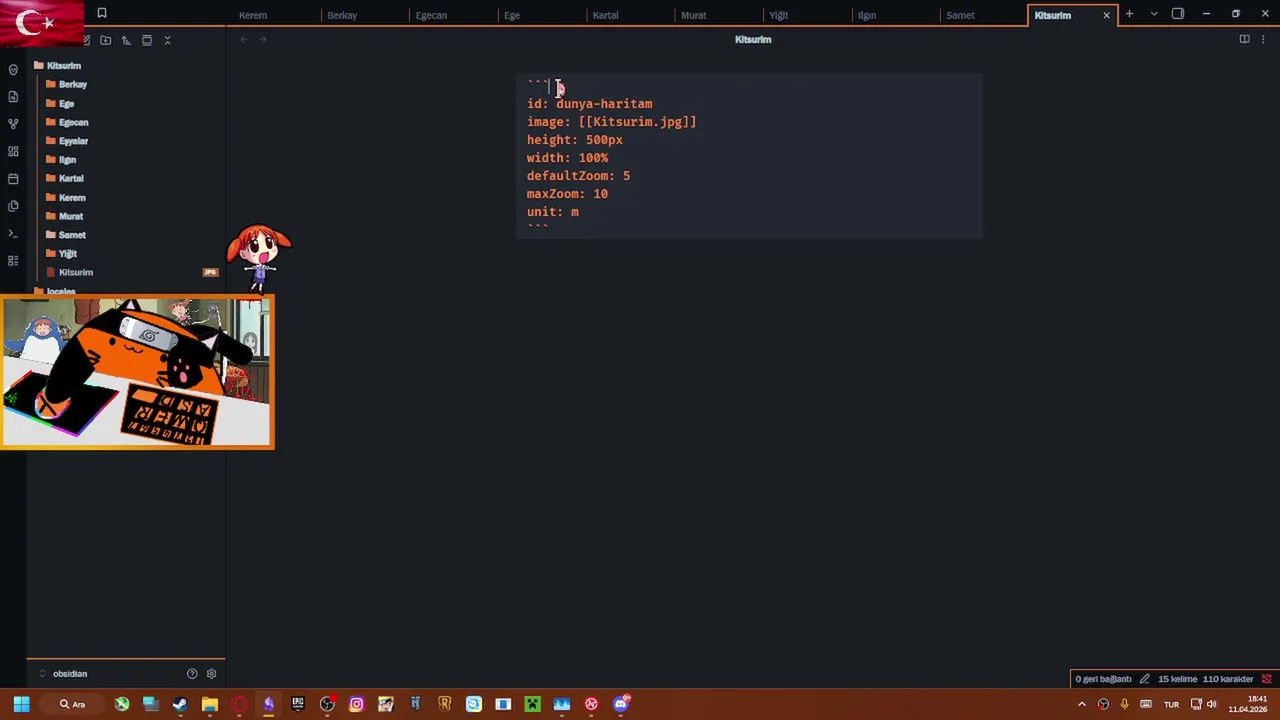1280x720 pixels.
Task: Change sort order in file explorer toolbar
Action: tap(126, 40)
